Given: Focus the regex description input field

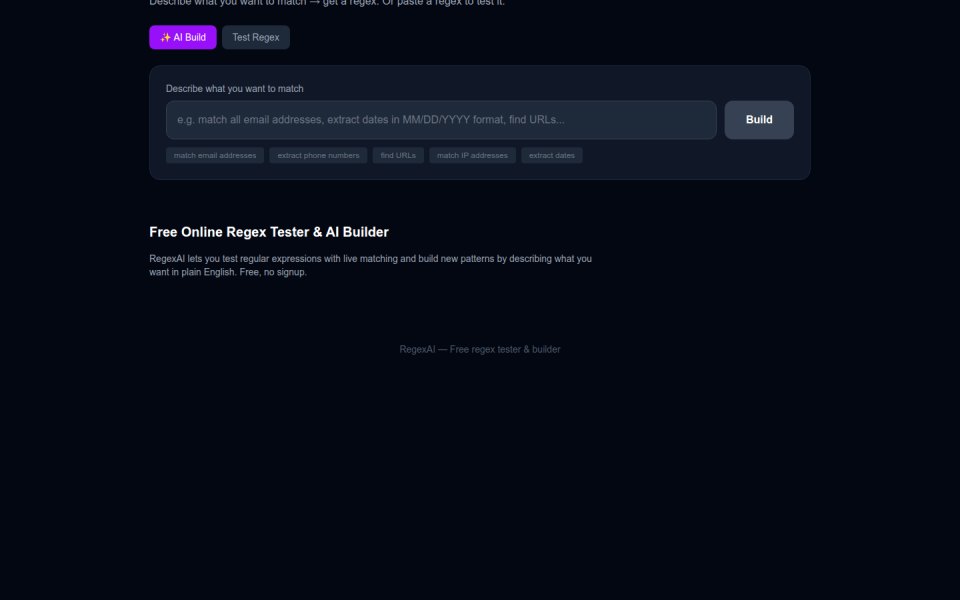Looking at the screenshot, I should click(441, 120).
